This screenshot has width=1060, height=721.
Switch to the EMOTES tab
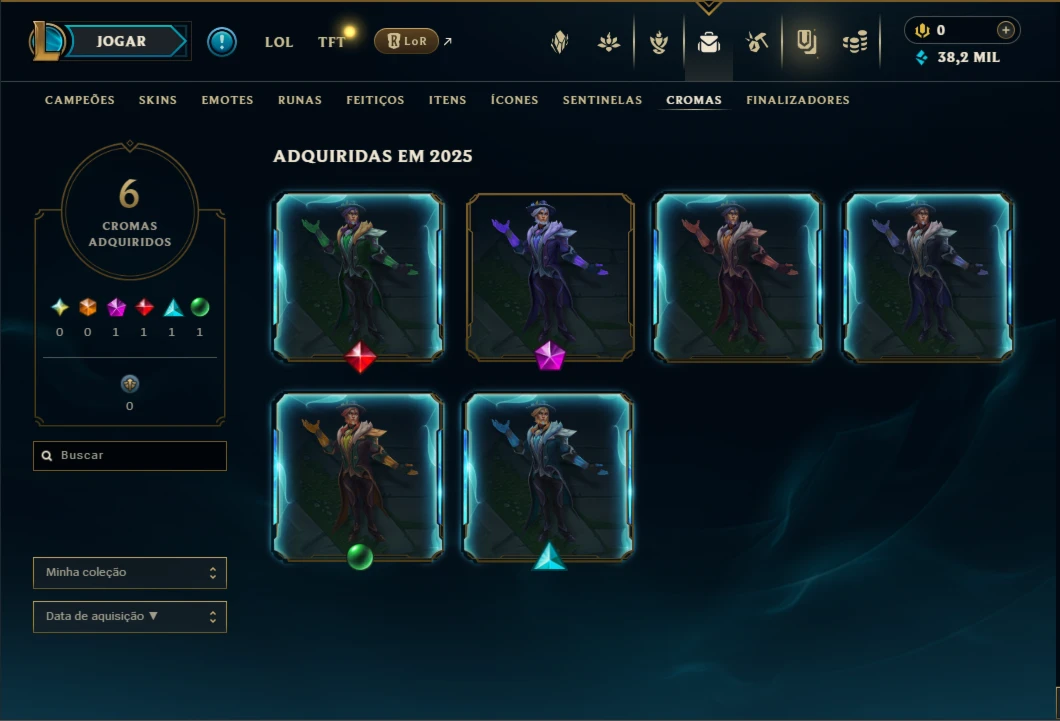[x=227, y=100]
